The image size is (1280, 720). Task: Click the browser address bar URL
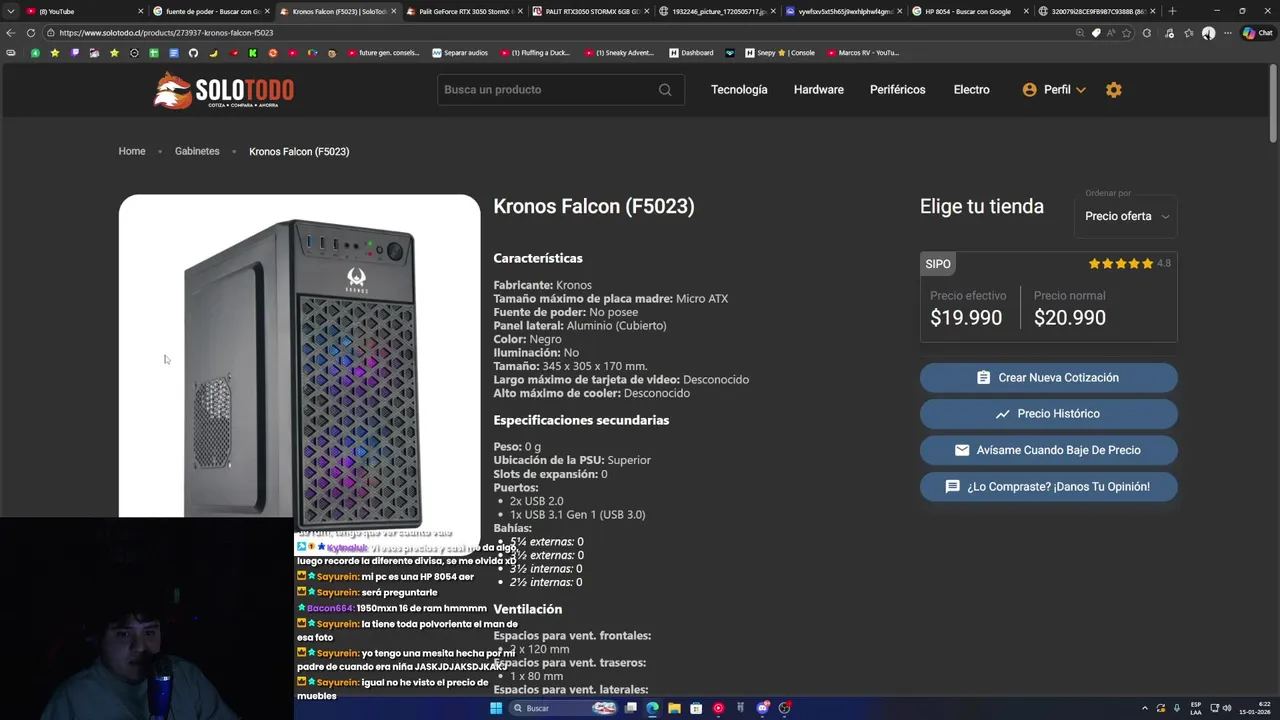tap(166, 33)
